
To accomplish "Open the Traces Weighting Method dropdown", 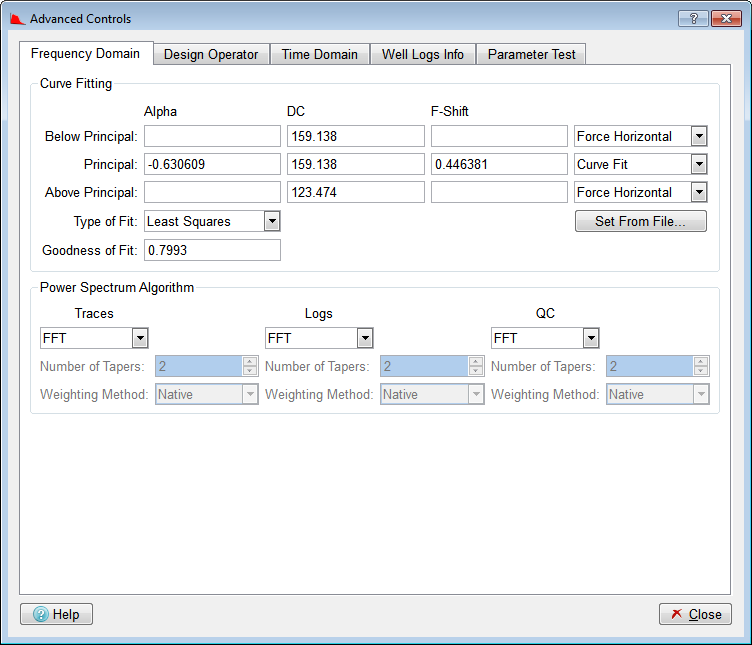I will (x=207, y=394).
